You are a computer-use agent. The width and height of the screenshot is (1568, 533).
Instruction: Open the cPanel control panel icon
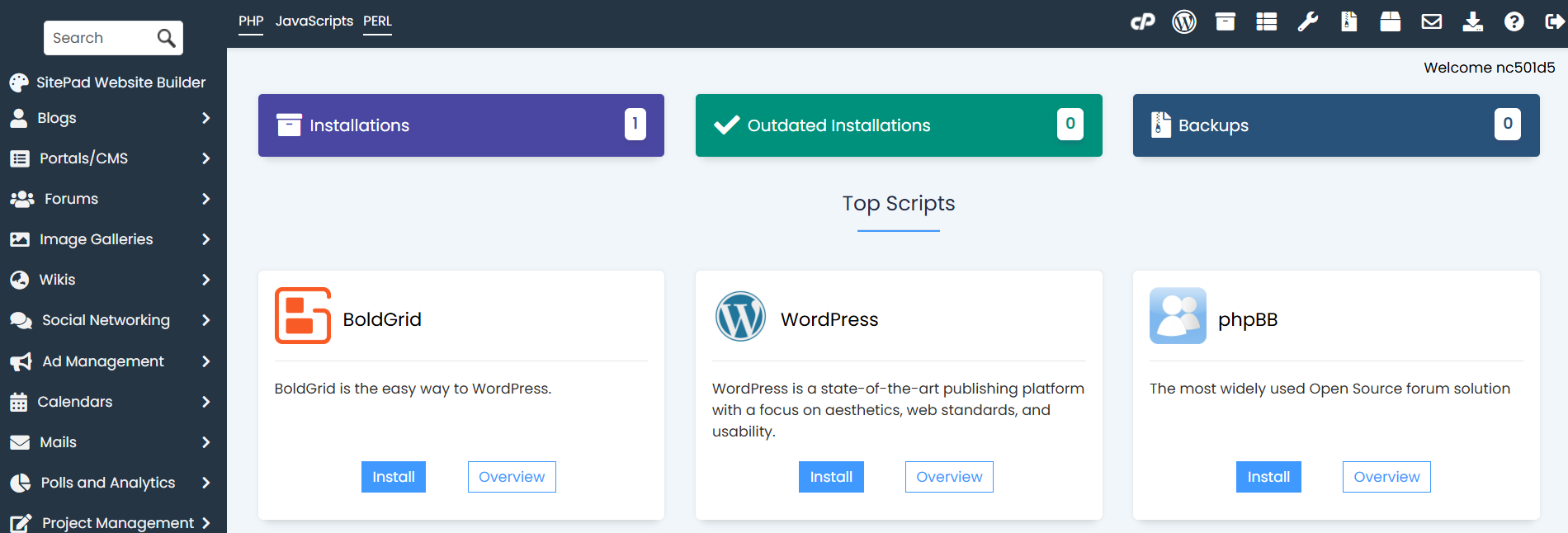click(x=1142, y=21)
